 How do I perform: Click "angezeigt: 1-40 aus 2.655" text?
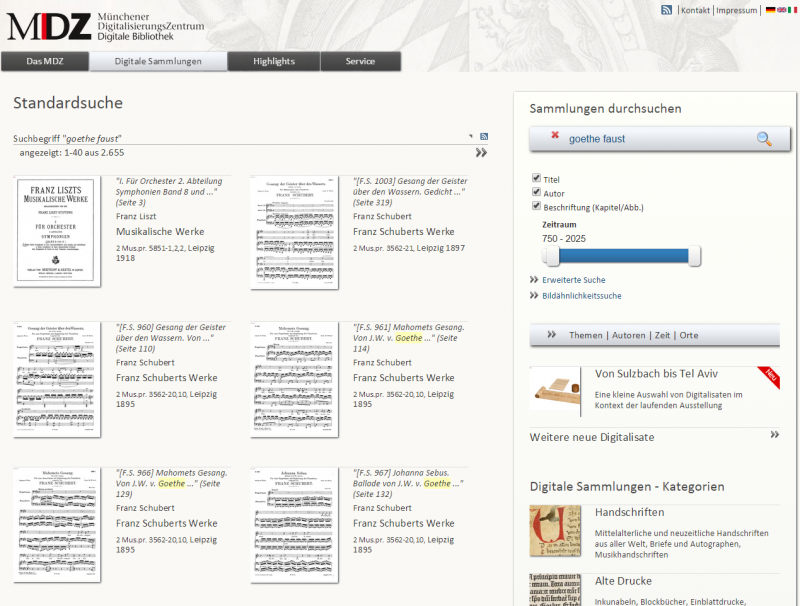point(72,153)
